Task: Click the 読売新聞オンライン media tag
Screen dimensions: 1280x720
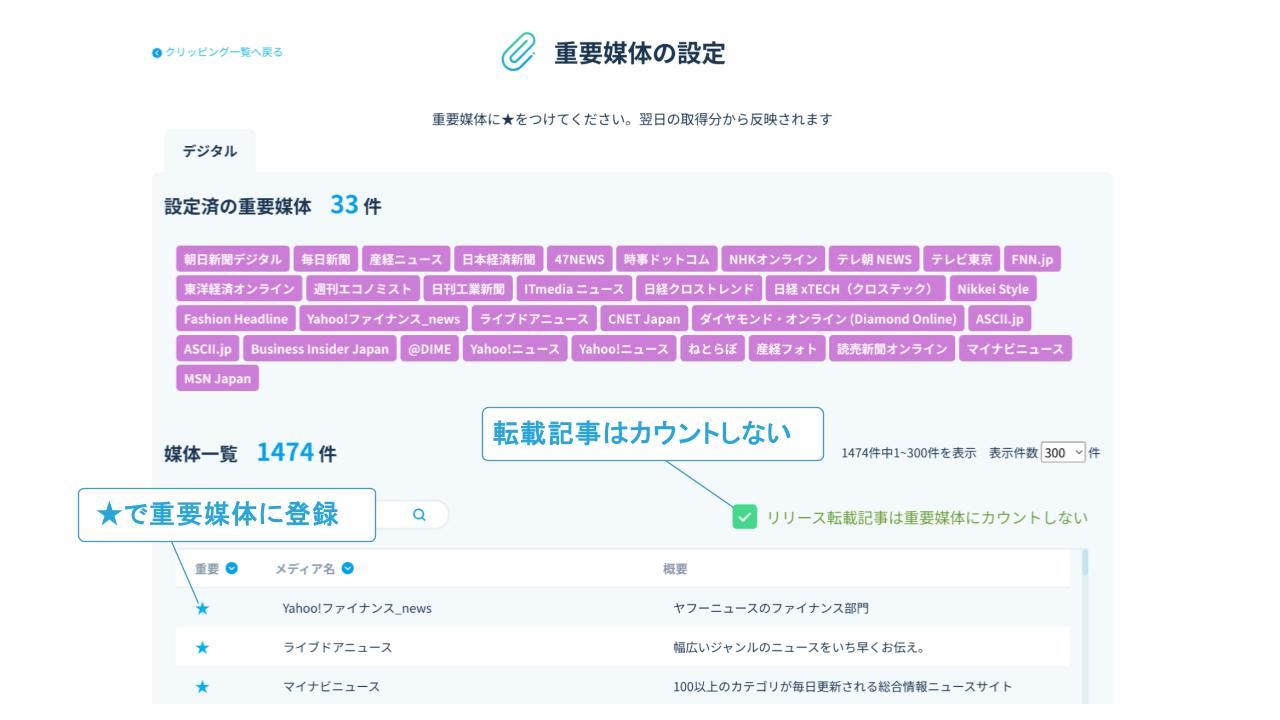Action: point(891,348)
